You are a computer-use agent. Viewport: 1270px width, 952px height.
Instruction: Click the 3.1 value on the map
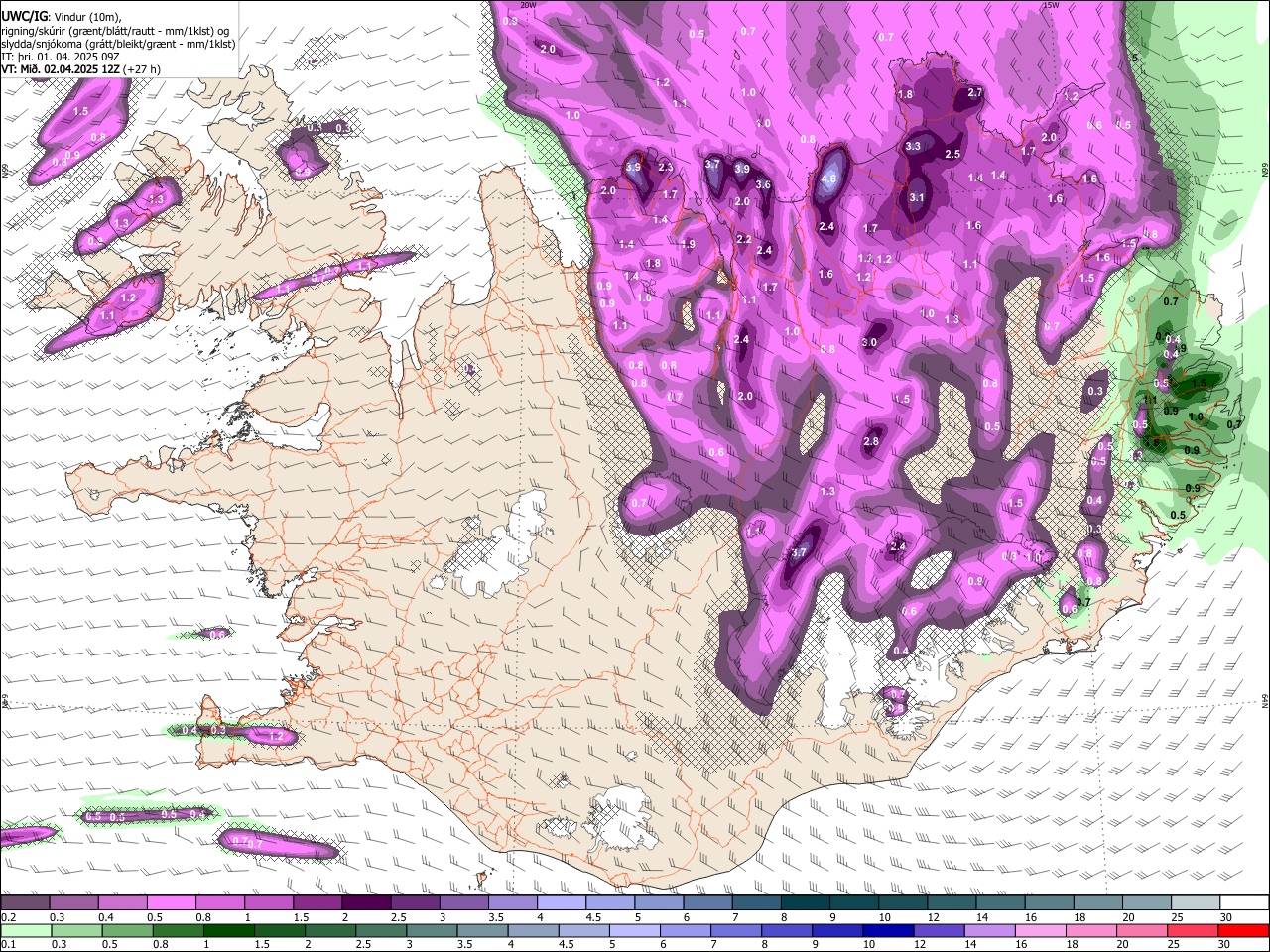(917, 197)
